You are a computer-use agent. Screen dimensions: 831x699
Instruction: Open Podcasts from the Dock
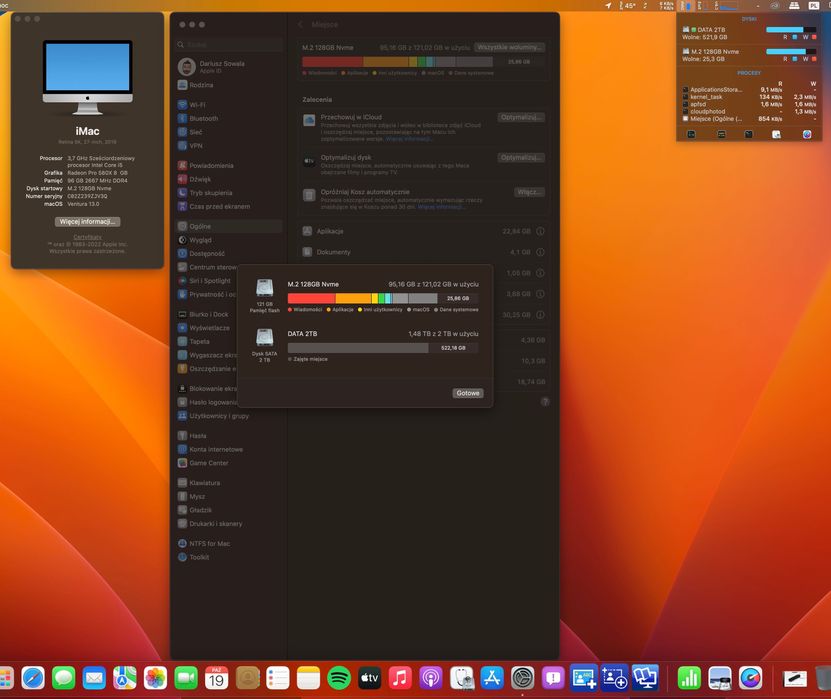coord(431,678)
